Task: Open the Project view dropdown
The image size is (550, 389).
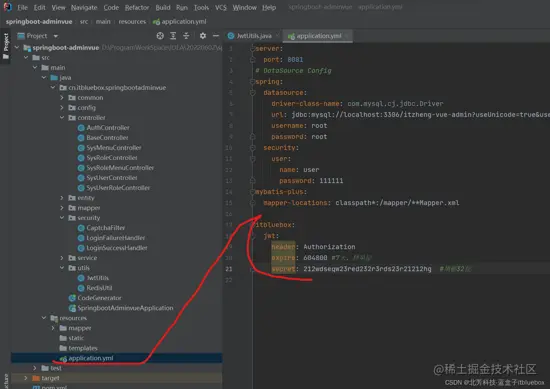Action: click(56, 36)
